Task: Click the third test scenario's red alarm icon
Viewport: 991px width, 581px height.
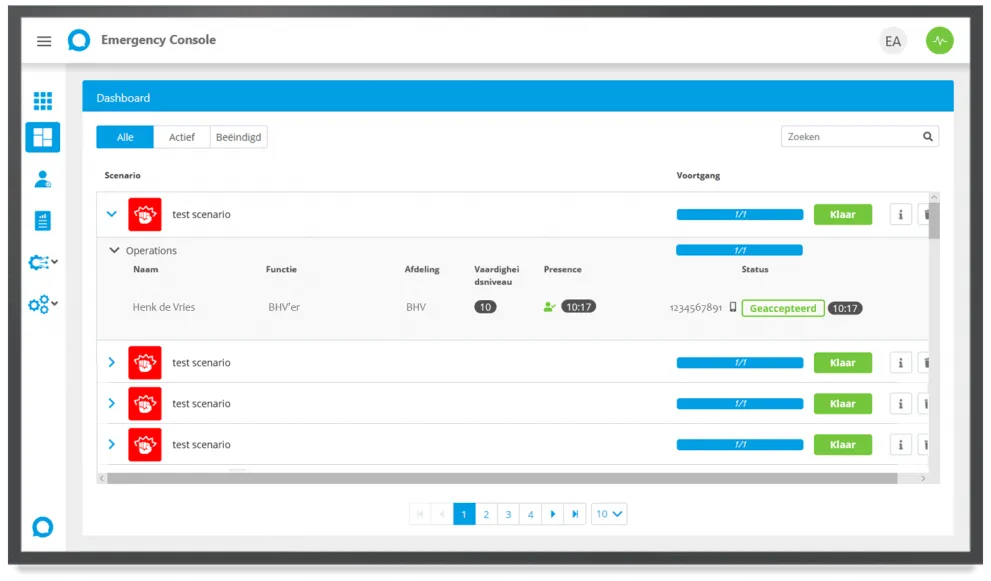Action: (145, 404)
